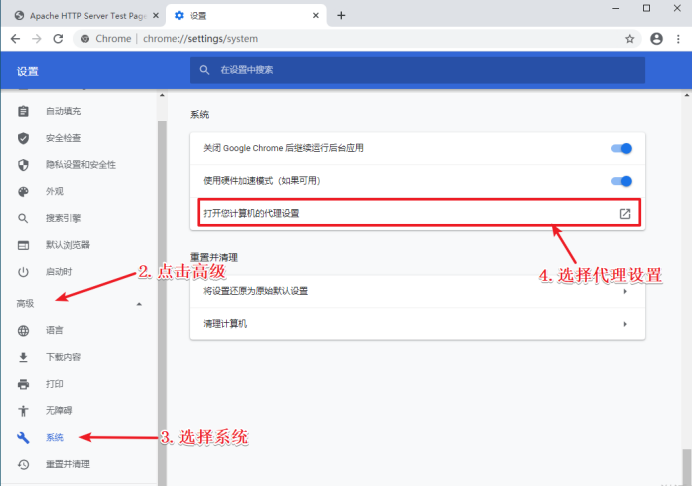Close the 设置 tab

[316, 15]
